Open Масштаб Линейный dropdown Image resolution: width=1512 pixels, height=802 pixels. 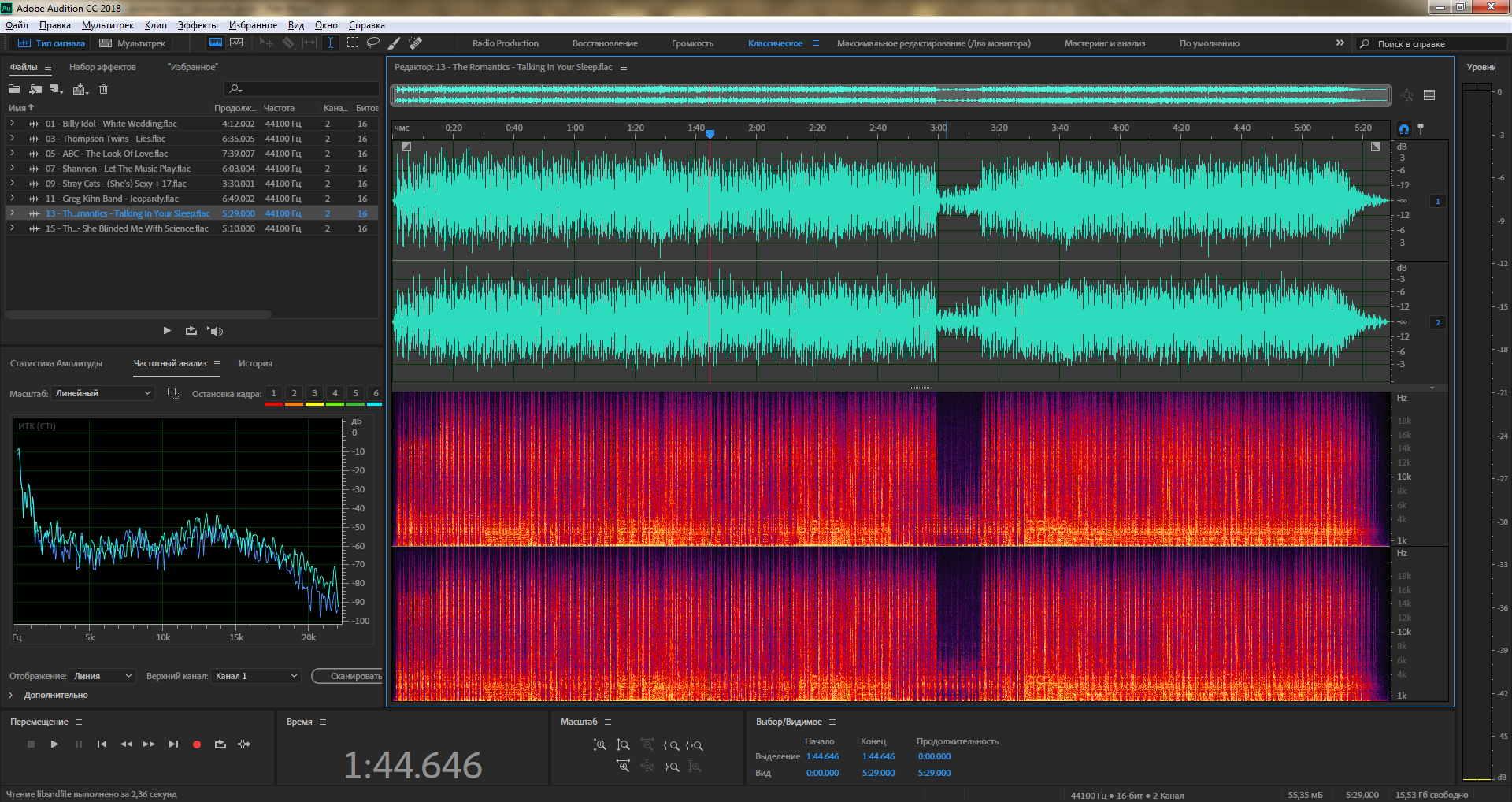(102, 393)
